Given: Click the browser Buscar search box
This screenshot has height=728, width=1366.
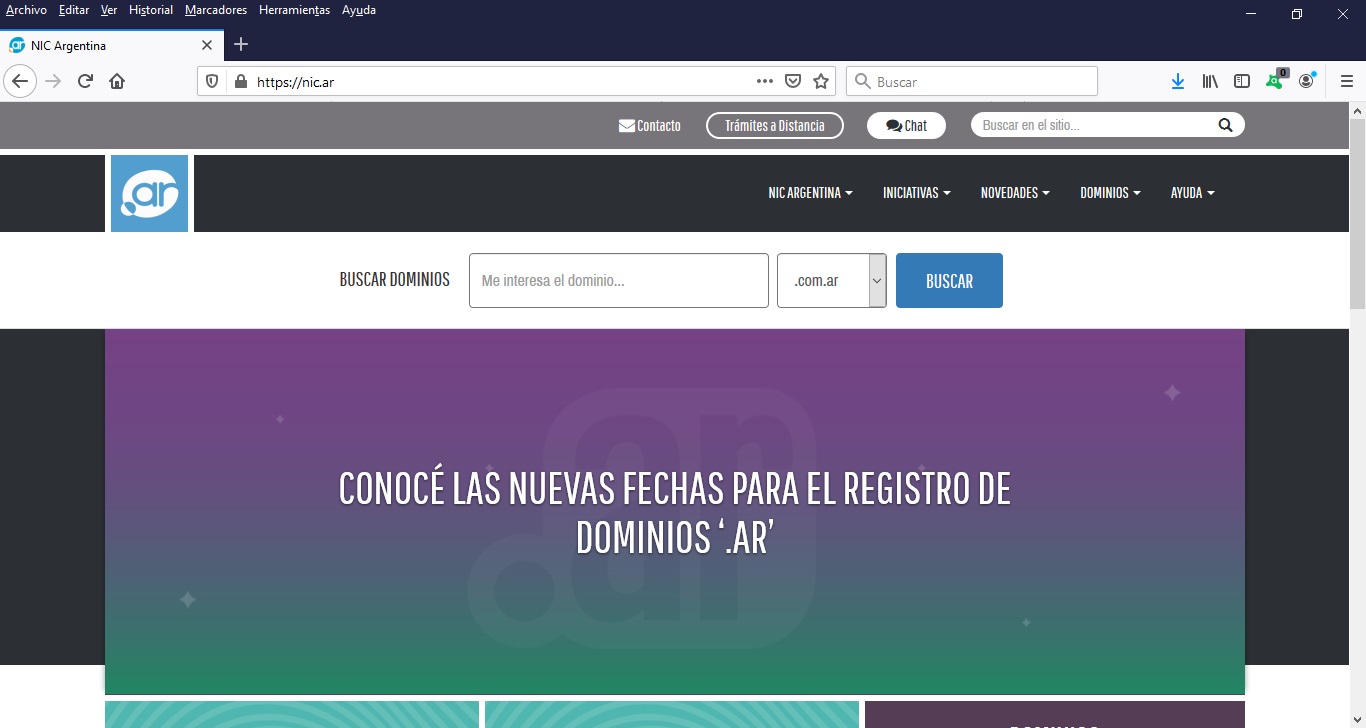Looking at the screenshot, I should pos(972,82).
